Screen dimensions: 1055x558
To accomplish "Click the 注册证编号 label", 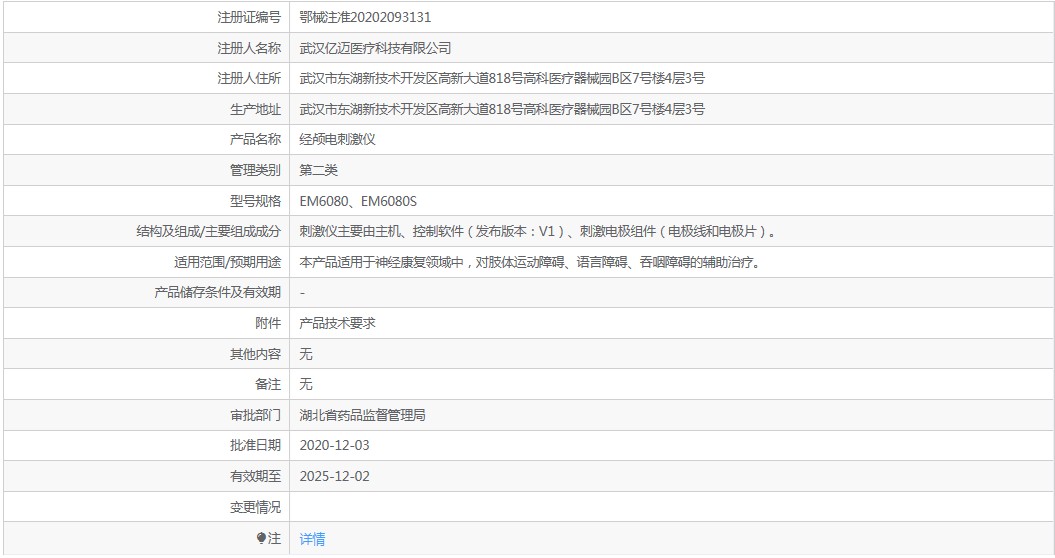I will (x=249, y=18).
